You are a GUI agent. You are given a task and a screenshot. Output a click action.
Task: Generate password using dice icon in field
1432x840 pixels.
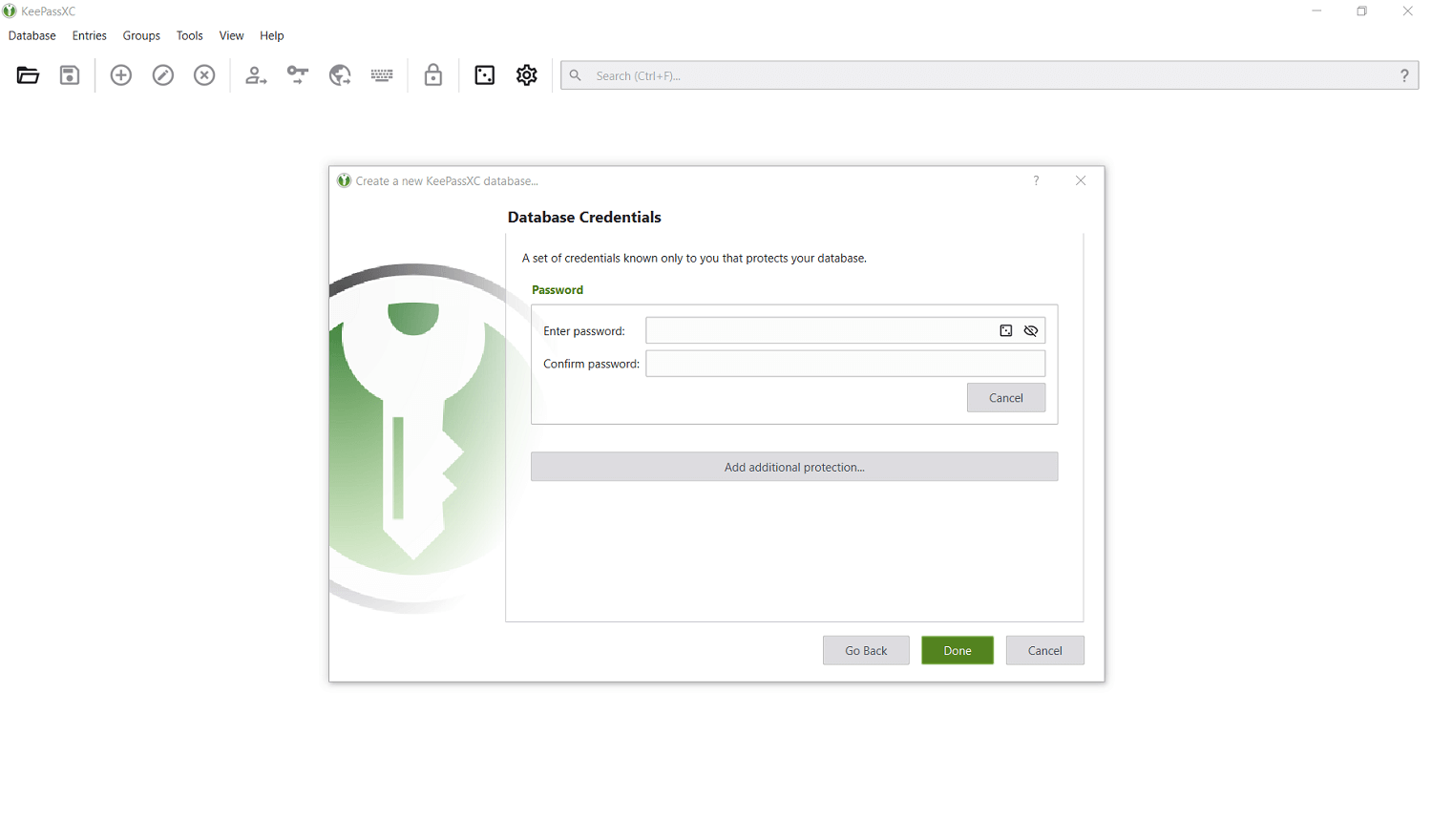pos(1006,331)
